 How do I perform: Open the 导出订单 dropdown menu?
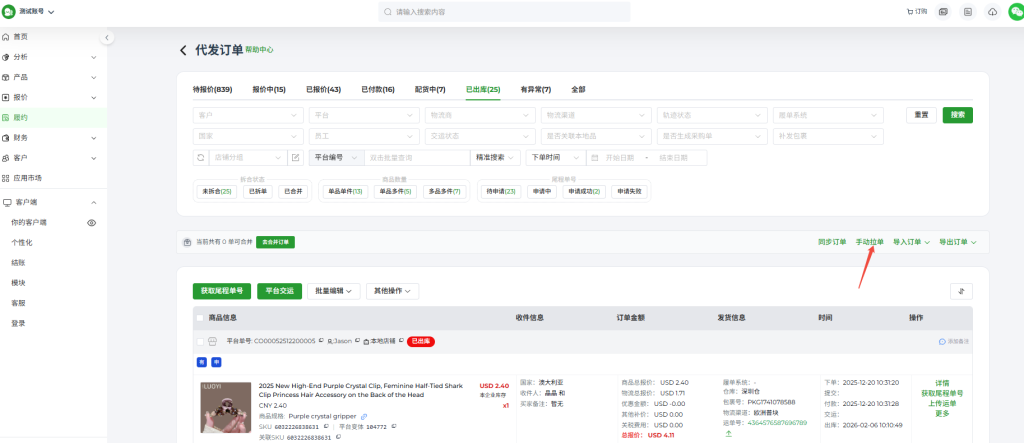(x=957, y=242)
